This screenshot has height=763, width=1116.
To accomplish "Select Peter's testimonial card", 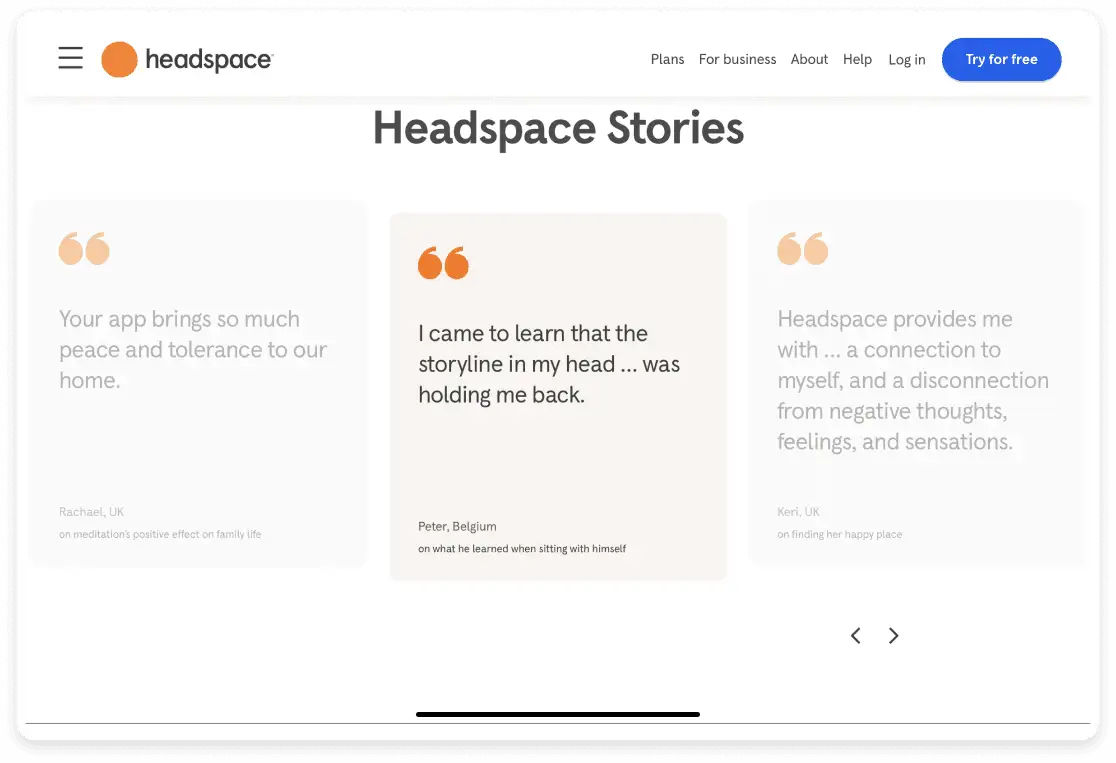I will pyautogui.click(x=558, y=395).
